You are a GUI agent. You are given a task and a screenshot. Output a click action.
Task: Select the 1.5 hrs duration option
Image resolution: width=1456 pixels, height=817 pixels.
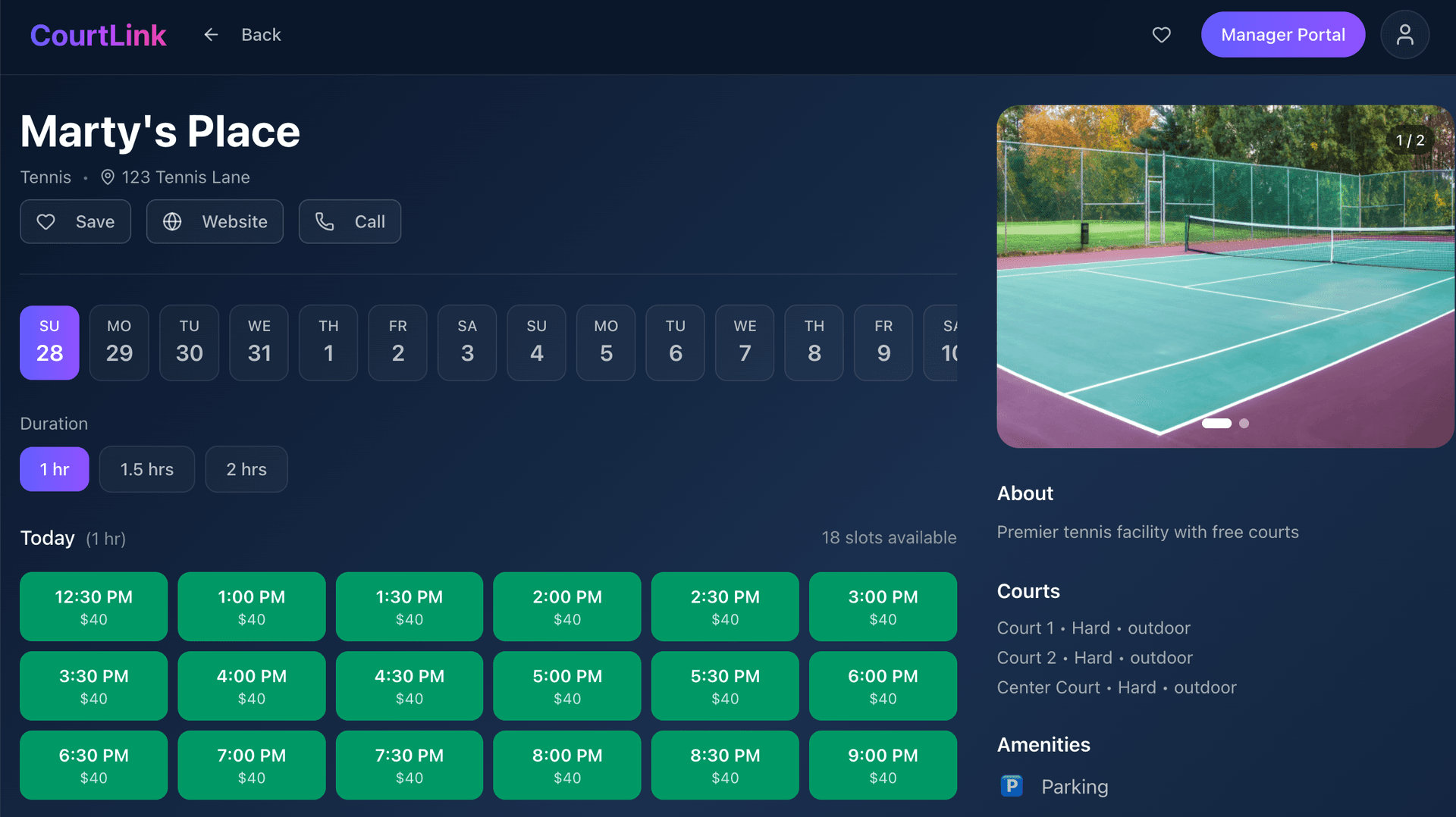tap(147, 469)
